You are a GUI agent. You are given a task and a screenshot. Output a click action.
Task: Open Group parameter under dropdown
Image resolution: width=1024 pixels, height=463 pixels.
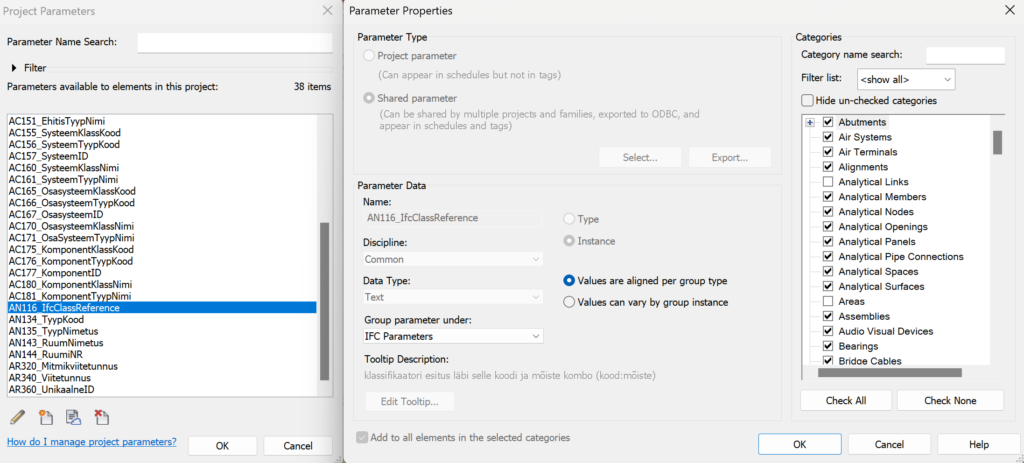[x=453, y=336]
